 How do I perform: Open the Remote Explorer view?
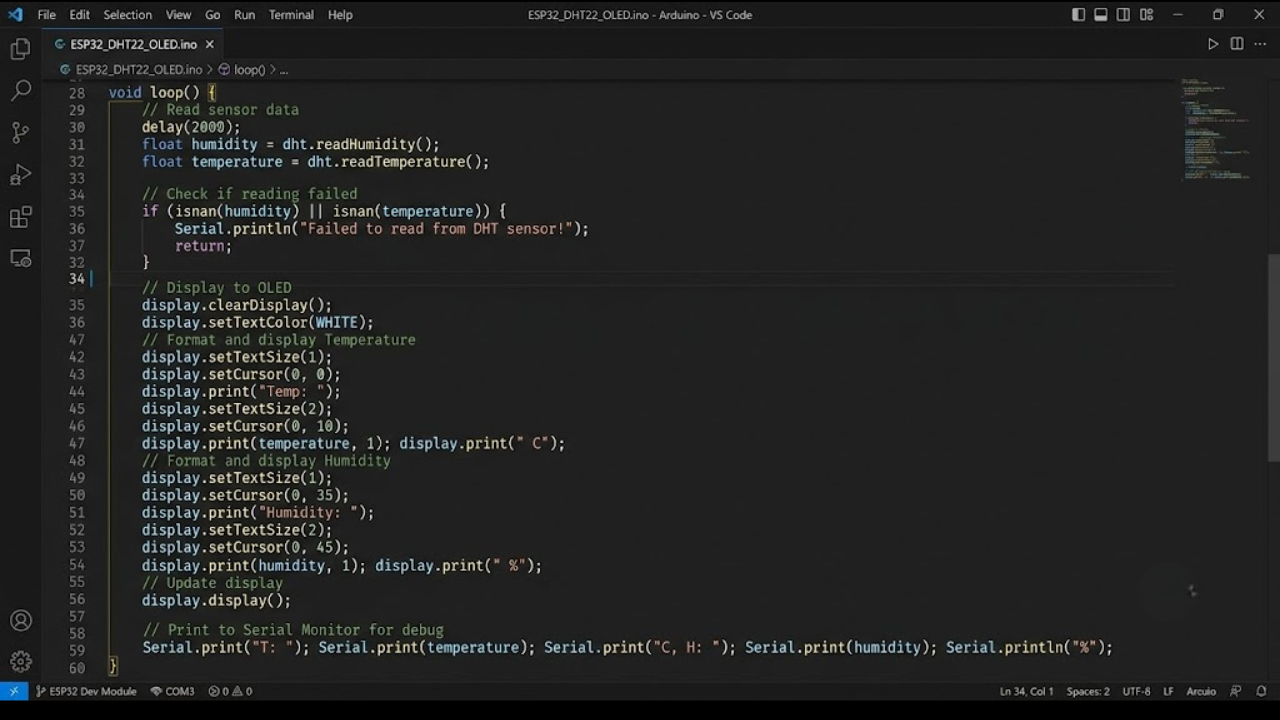coord(20,259)
